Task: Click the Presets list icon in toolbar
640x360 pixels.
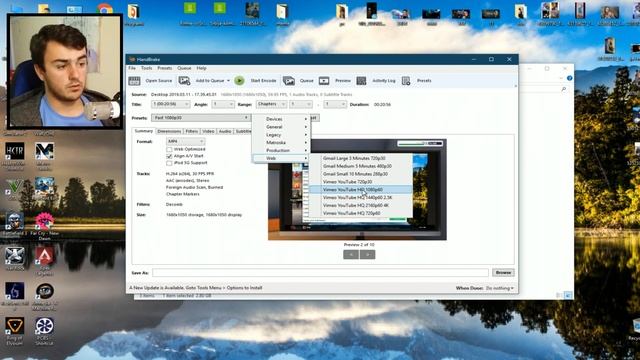Action: point(406,81)
